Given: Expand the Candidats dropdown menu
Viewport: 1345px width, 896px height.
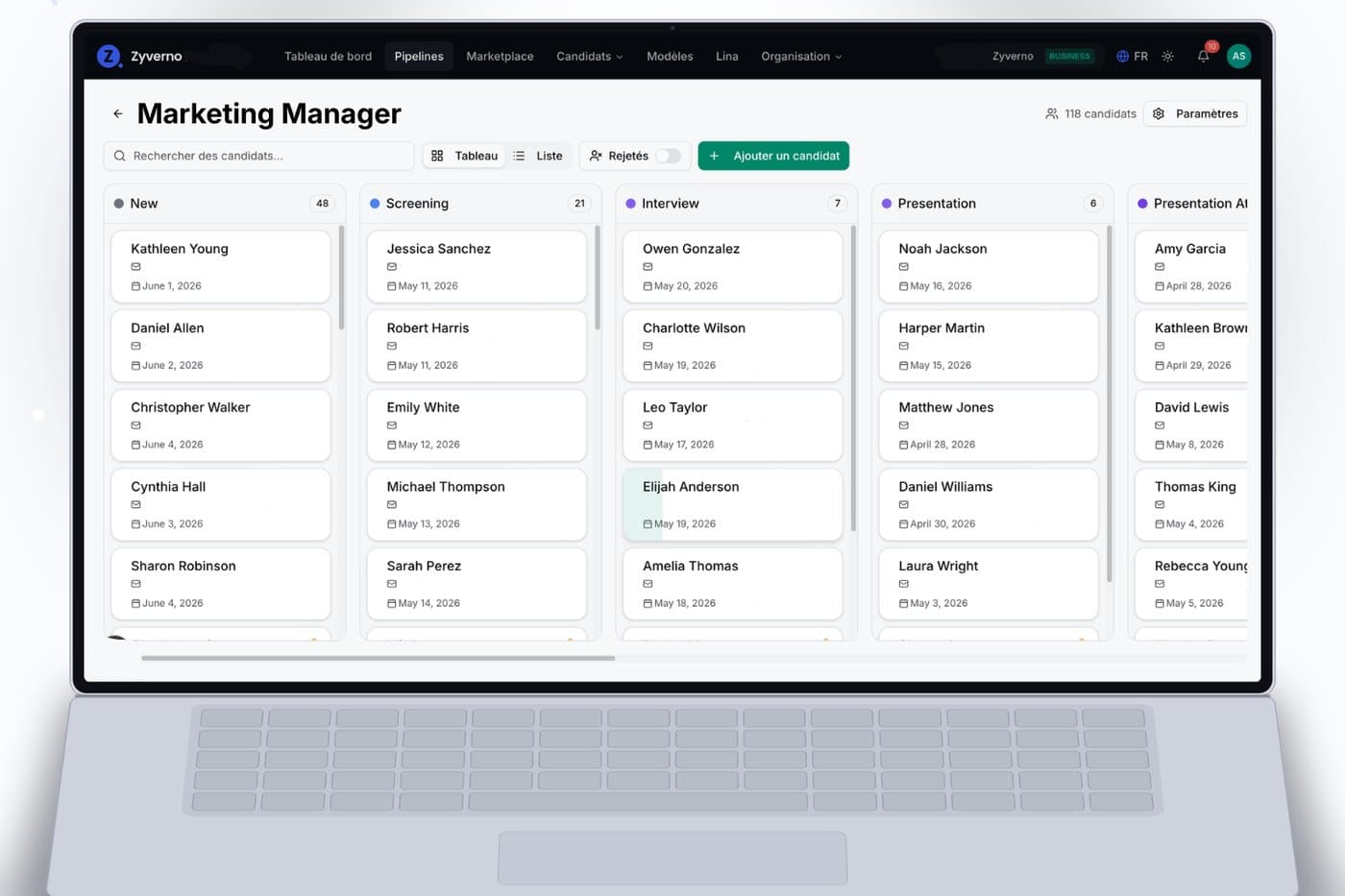Looking at the screenshot, I should pyautogui.click(x=589, y=56).
